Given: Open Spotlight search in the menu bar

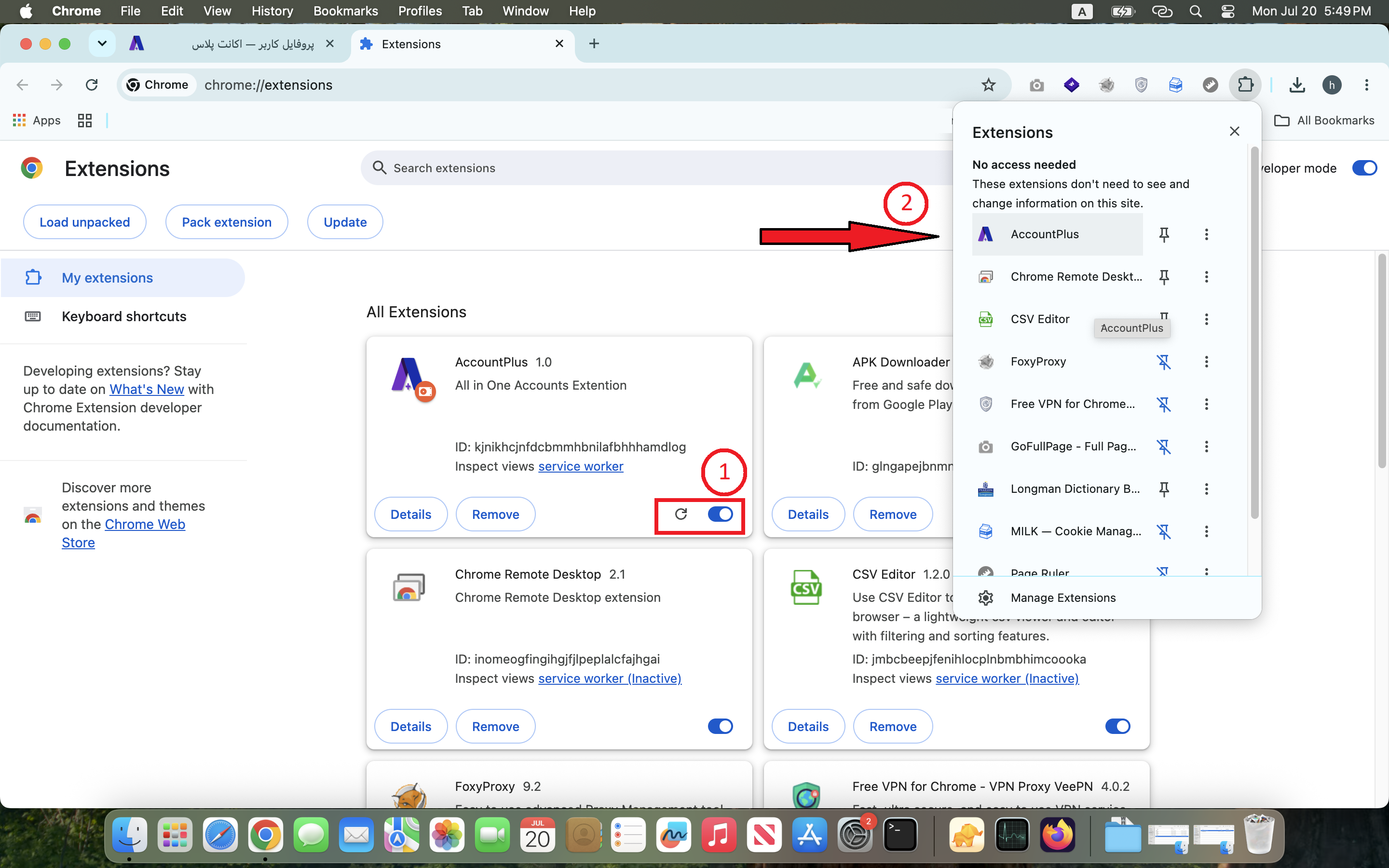Looking at the screenshot, I should coord(1196,11).
